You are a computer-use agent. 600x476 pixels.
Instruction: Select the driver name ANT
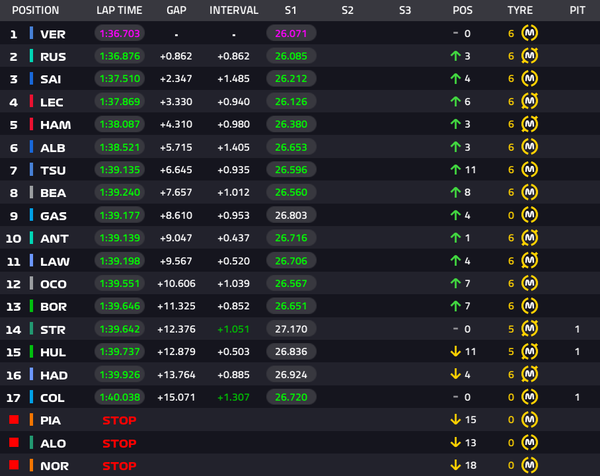[x=54, y=238]
